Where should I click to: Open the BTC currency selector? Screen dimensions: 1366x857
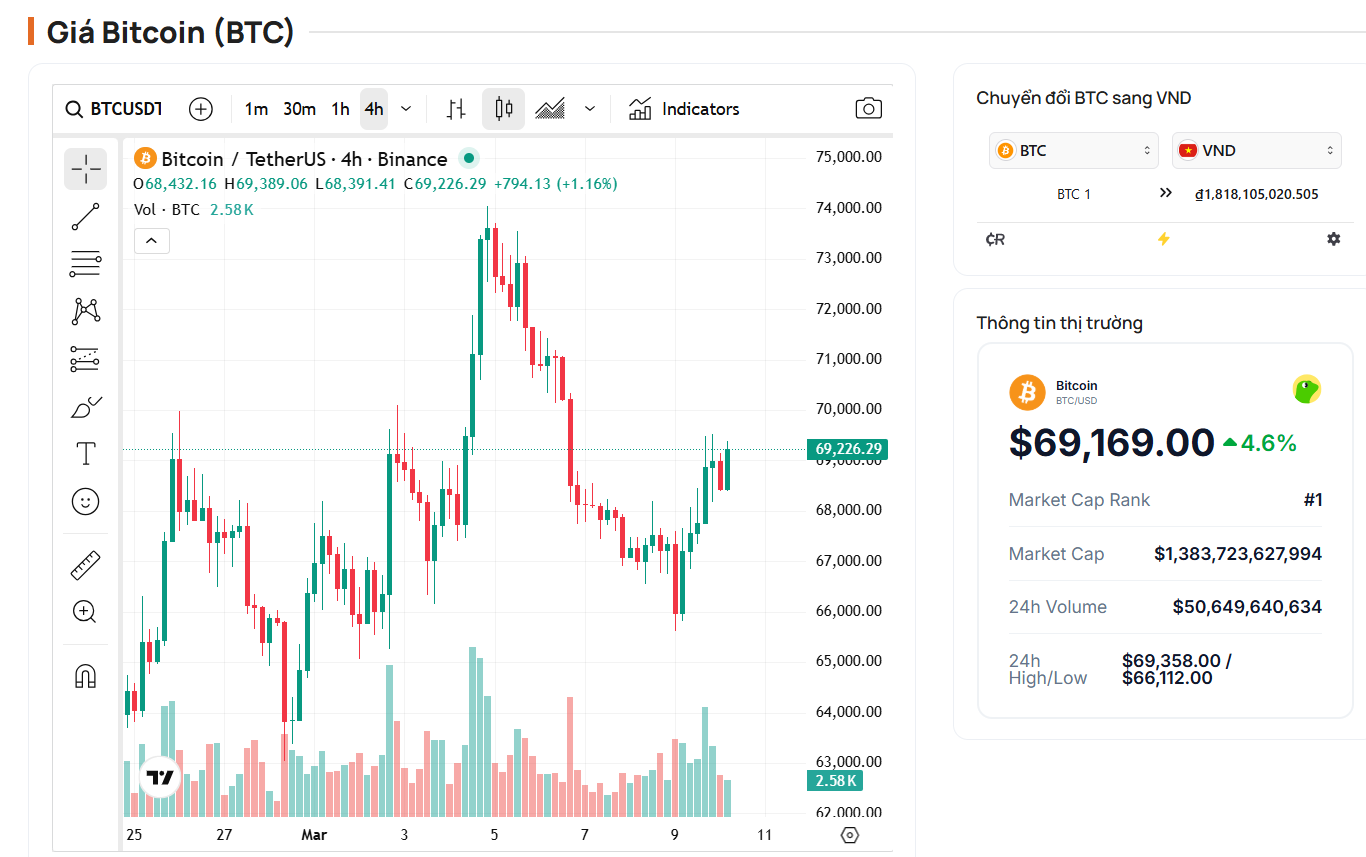tap(1073, 150)
